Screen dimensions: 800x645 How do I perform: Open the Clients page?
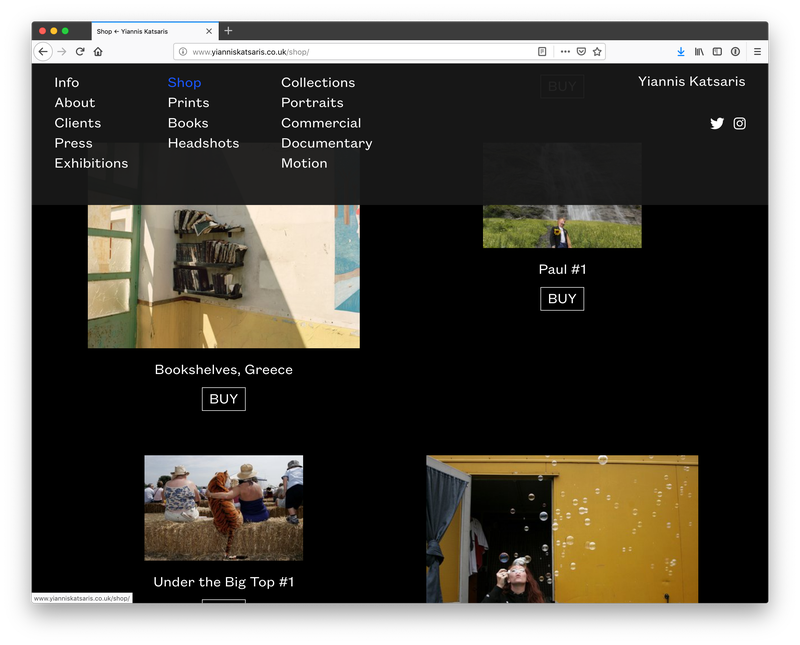coord(78,123)
